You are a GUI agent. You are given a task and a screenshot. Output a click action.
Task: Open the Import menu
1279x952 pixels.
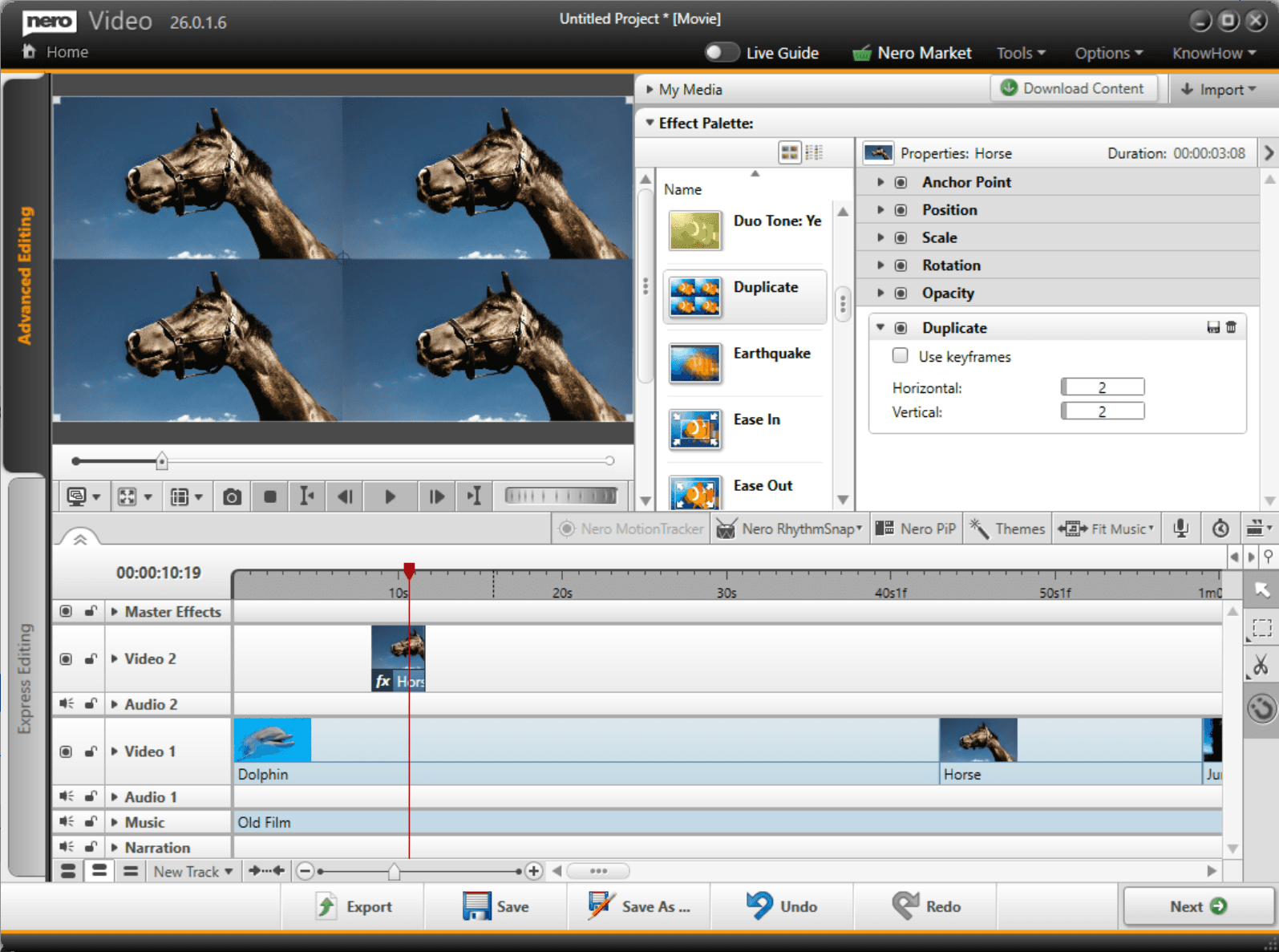click(x=1220, y=89)
